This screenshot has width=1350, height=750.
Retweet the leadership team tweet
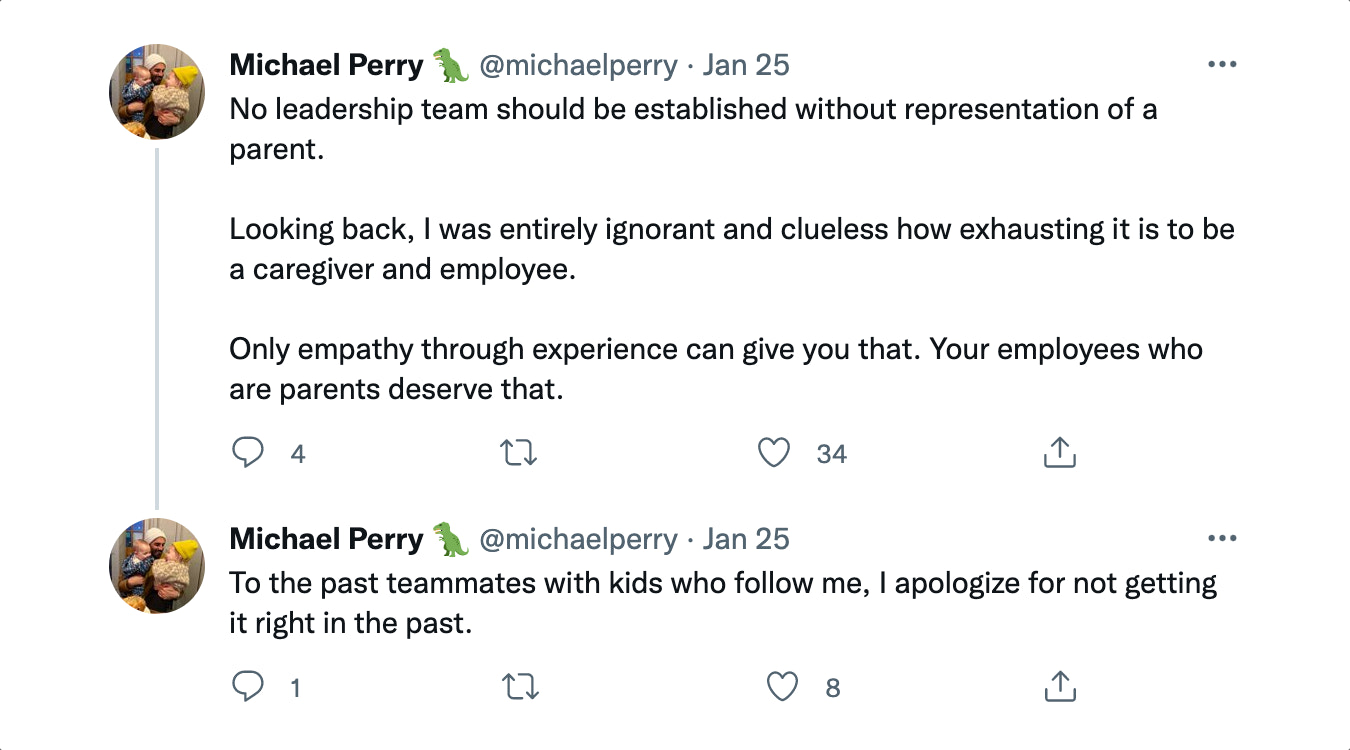(x=518, y=454)
